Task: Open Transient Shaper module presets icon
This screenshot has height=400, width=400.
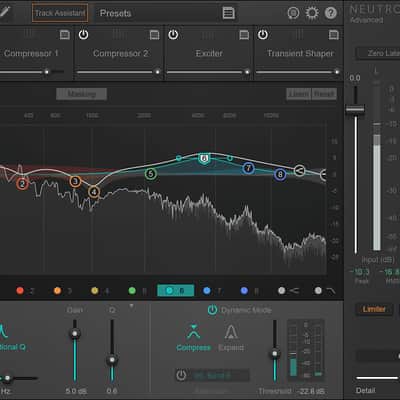Action: (334, 35)
